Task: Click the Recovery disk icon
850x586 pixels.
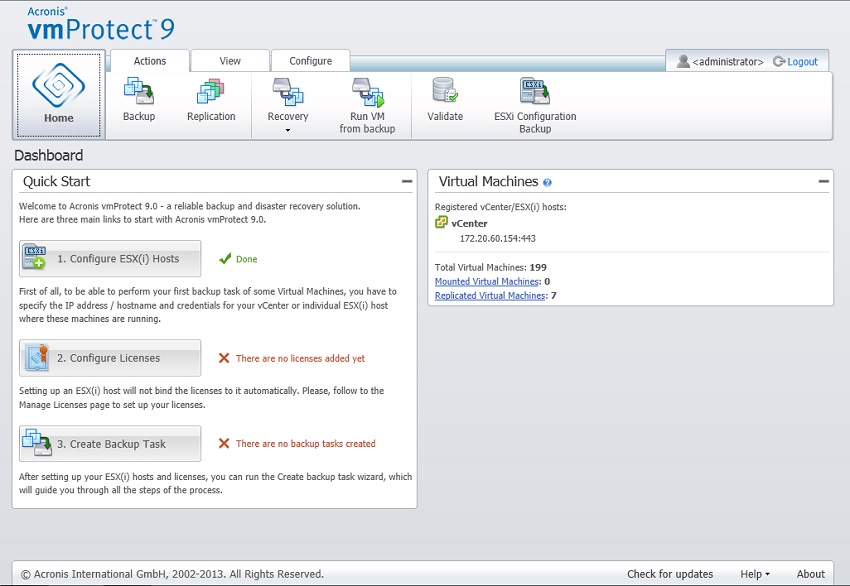Action: pyautogui.click(x=287, y=92)
